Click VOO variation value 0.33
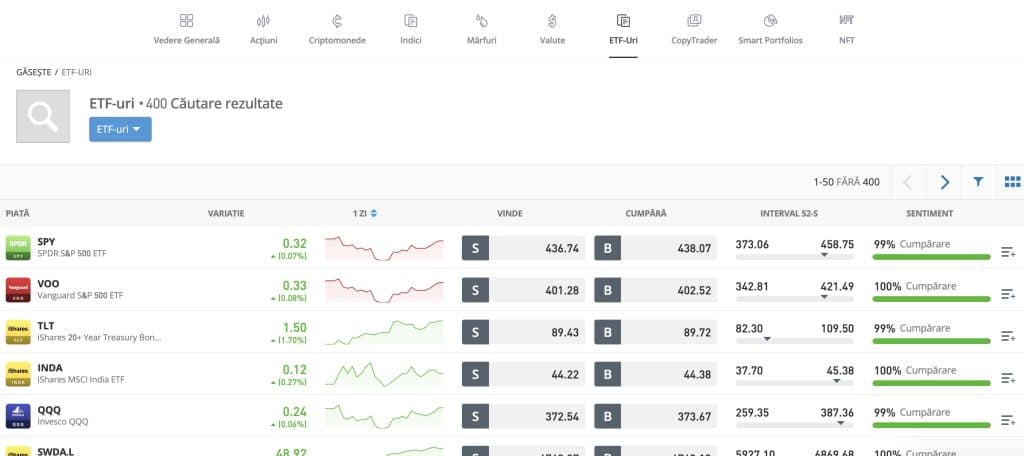This screenshot has width=1024, height=456. point(295,285)
